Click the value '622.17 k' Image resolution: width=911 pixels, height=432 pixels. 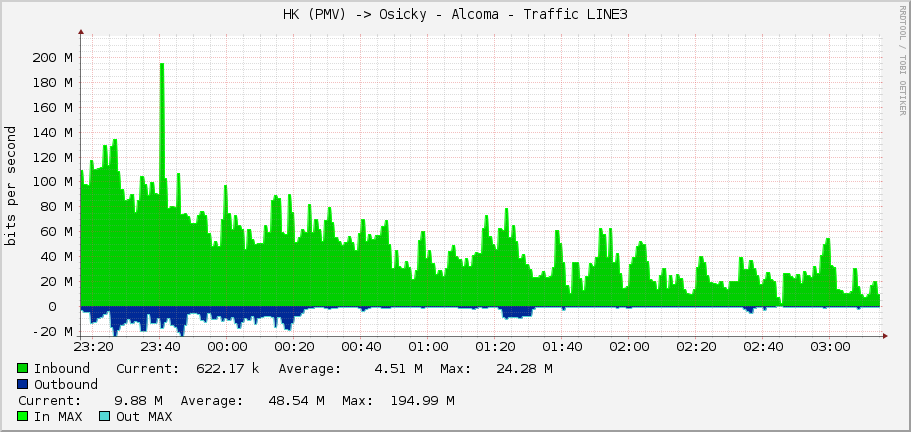[x=228, y=368]
